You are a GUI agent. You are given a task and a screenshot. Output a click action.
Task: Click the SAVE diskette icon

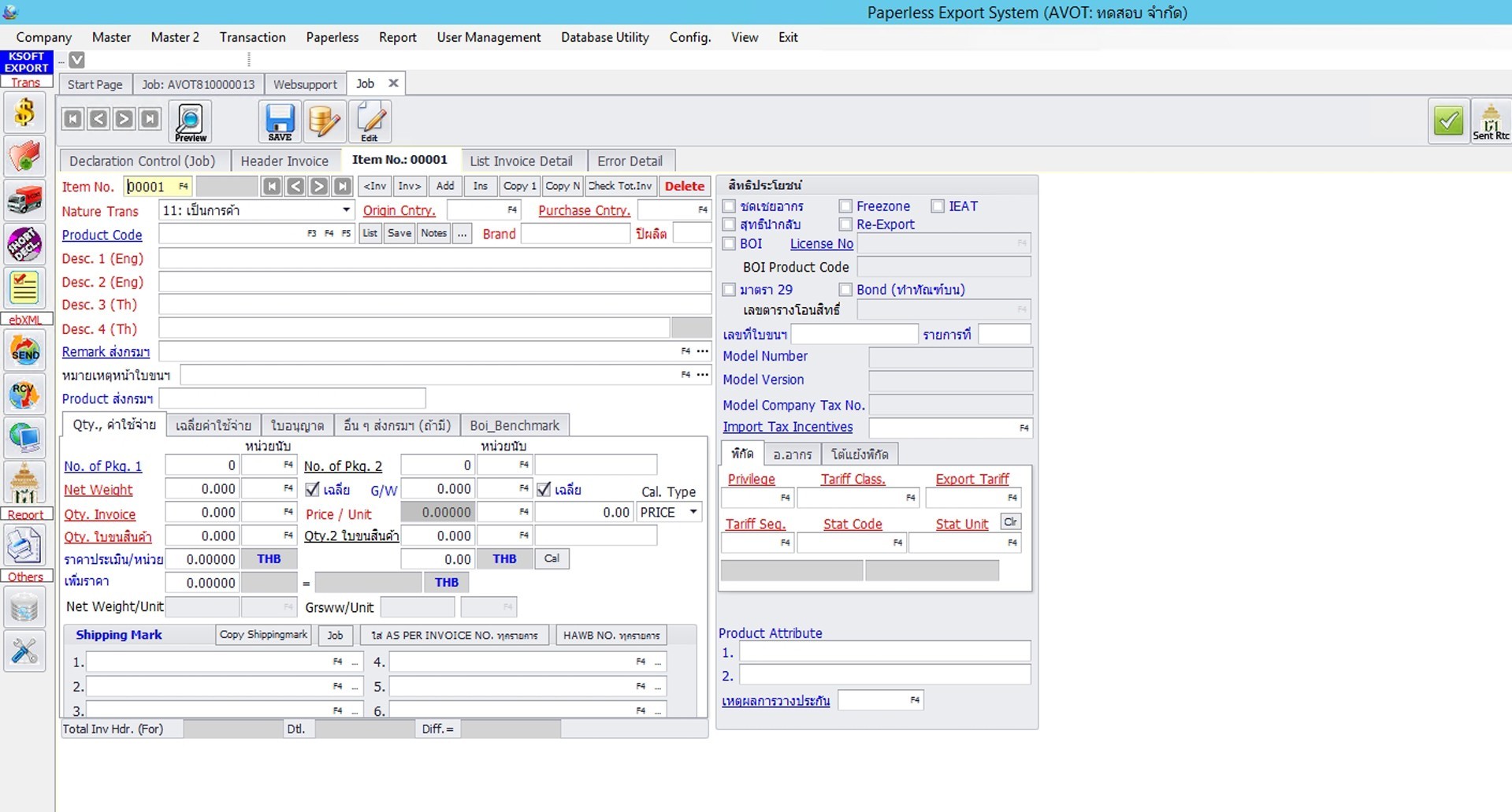(279, 121)
